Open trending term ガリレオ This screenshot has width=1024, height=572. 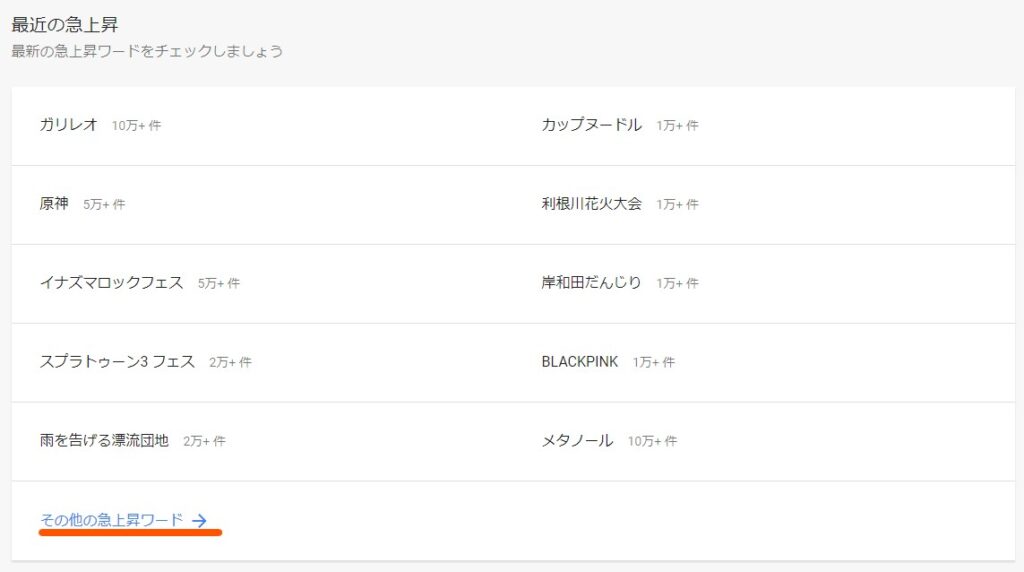[x=69, y=124]
